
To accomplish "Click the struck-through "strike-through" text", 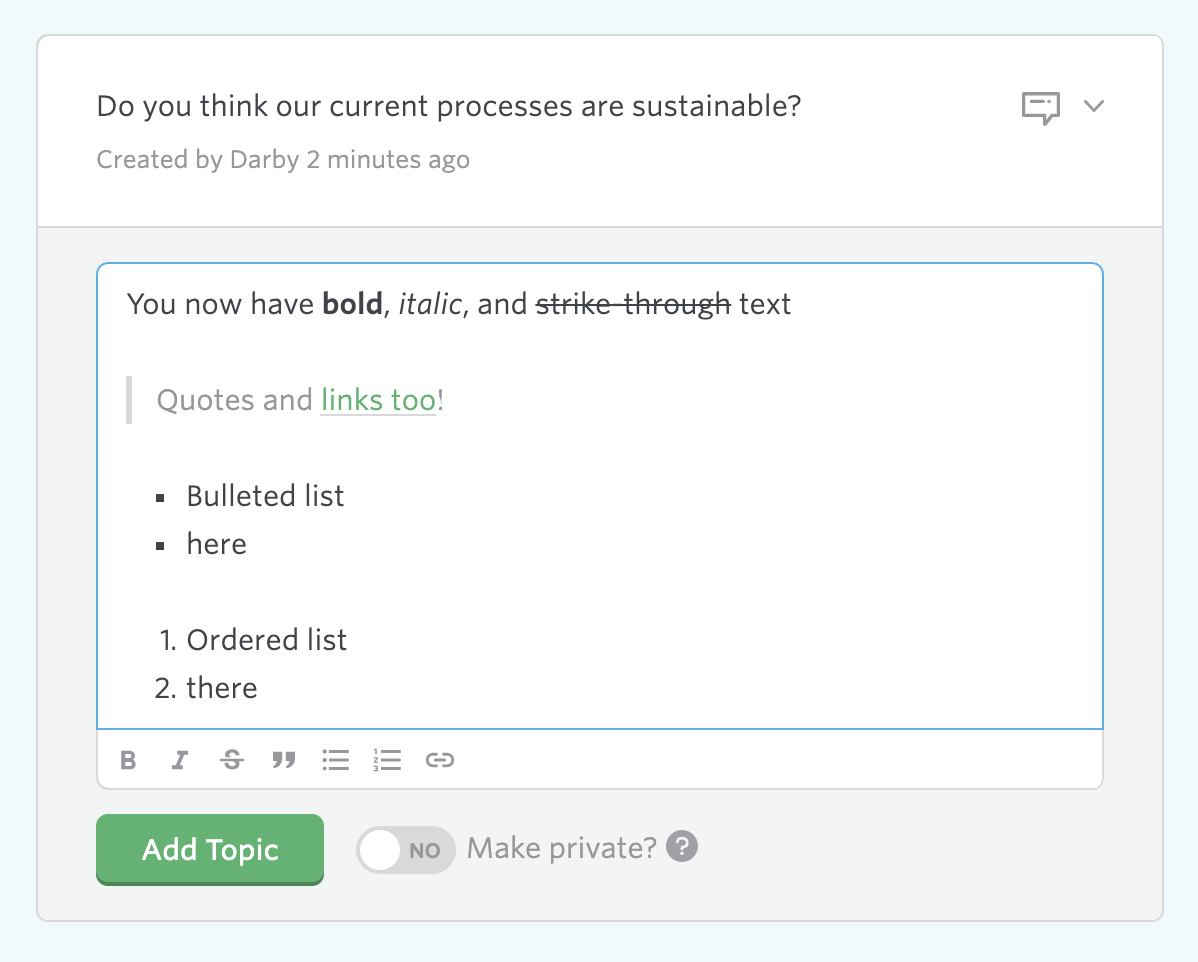I will click(x=633, y=304).
